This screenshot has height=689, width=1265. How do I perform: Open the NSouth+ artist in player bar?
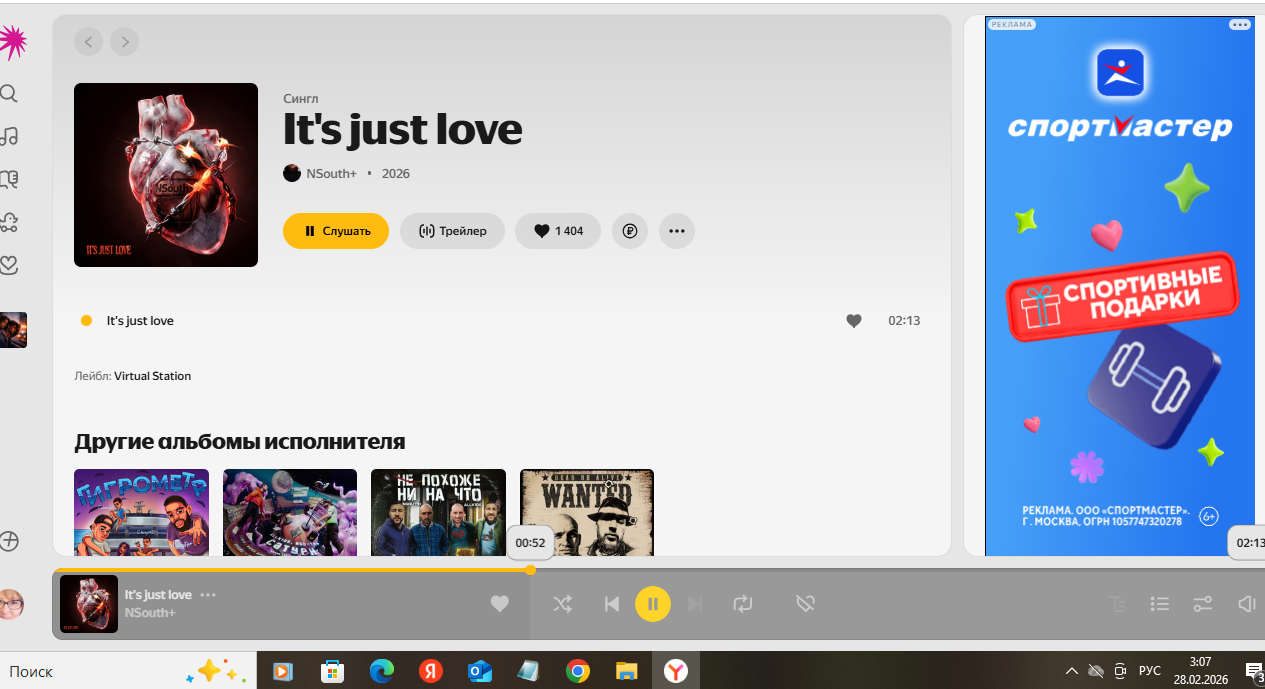point(150,612)
